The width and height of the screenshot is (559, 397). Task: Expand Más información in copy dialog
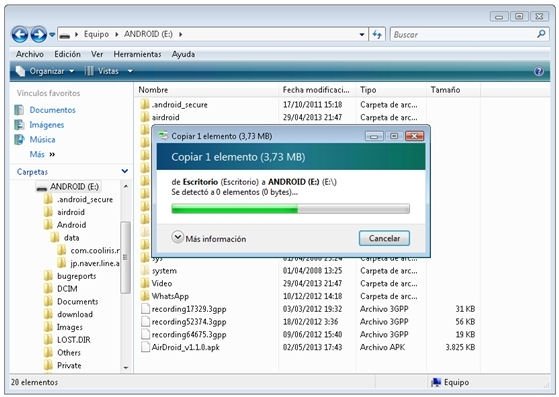click(x=209, y=238)
